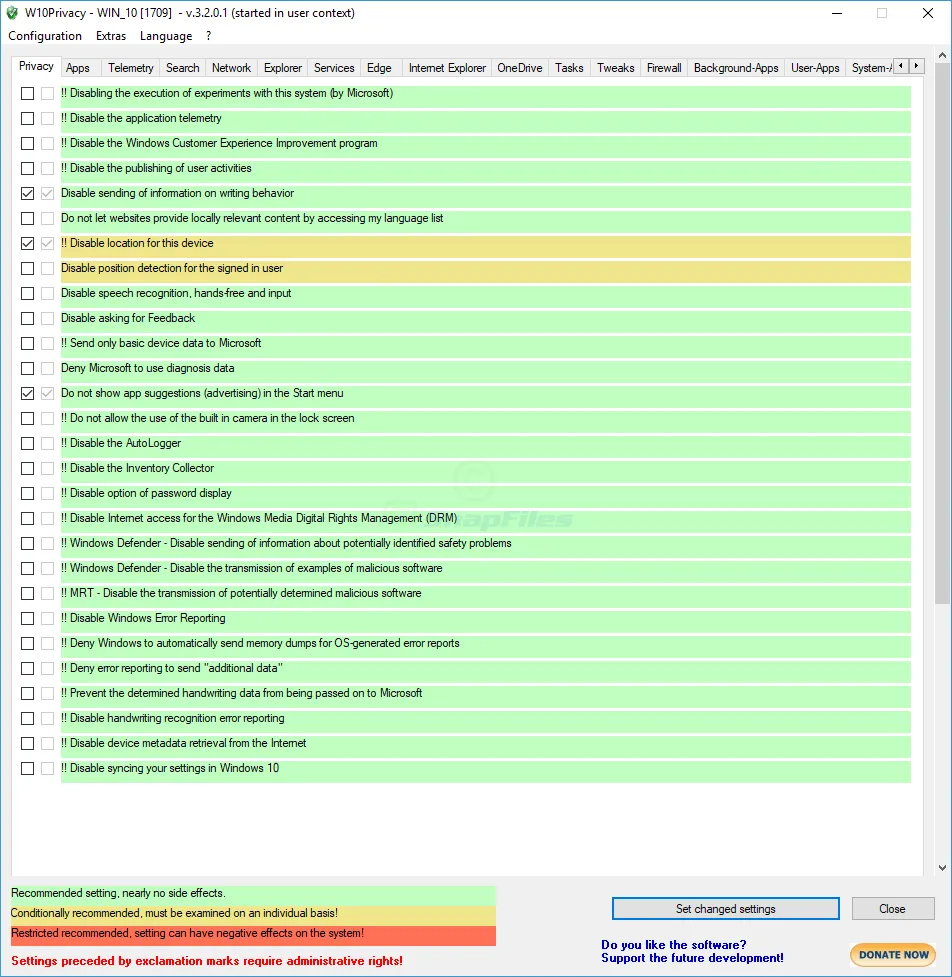Screen dimensions: 952x977
Task: Switch to the Search tab
Action: (x=183, y=68)
